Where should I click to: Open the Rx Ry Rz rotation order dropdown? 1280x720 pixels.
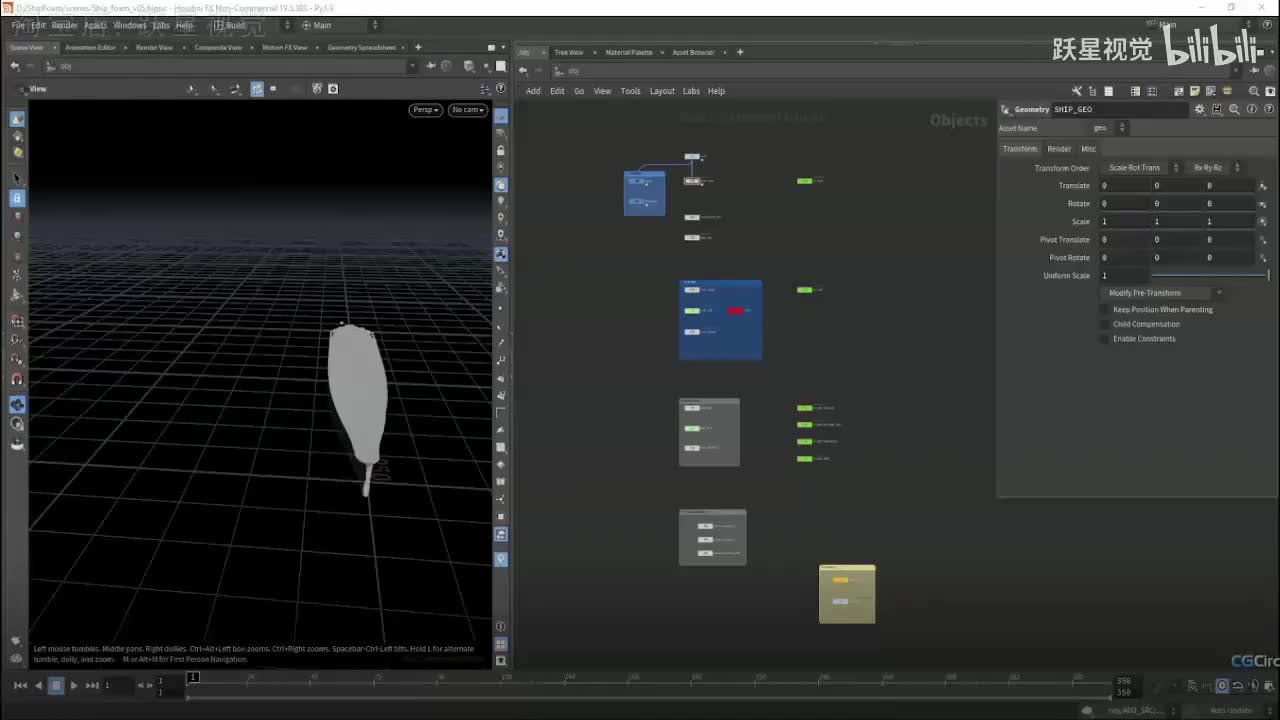coord(1214,168)
